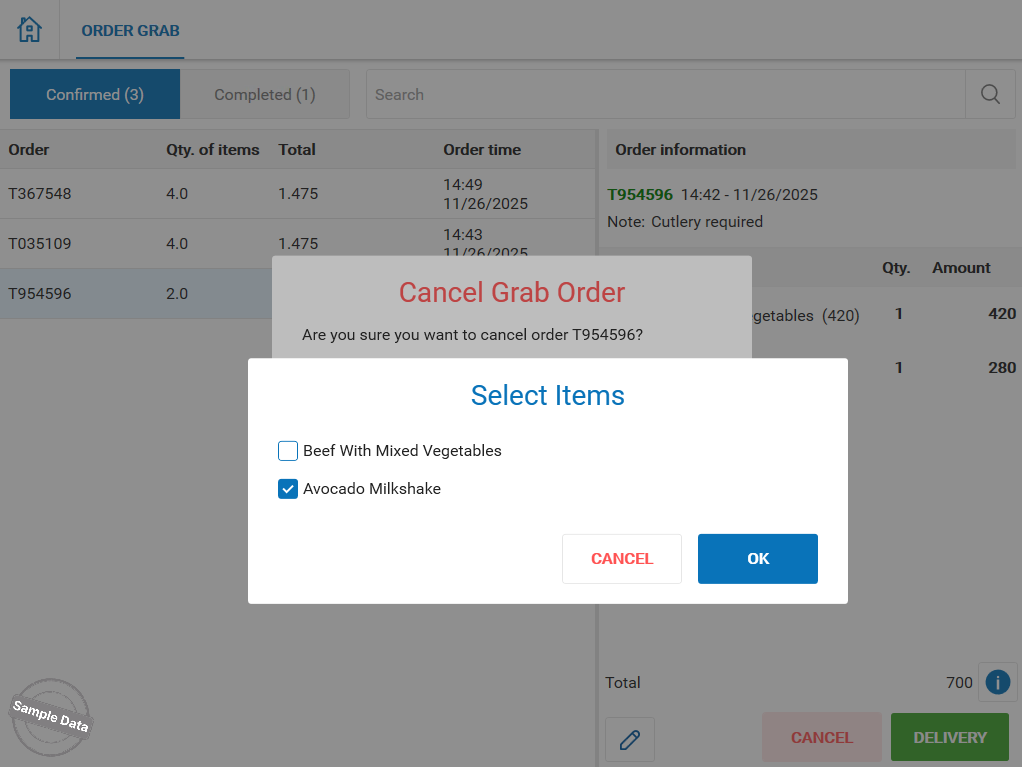Screen dimensions: 1022x767
Task: Click the Avocado Milkshake label text
Action: pyautogui.click(x=372, y=489)
